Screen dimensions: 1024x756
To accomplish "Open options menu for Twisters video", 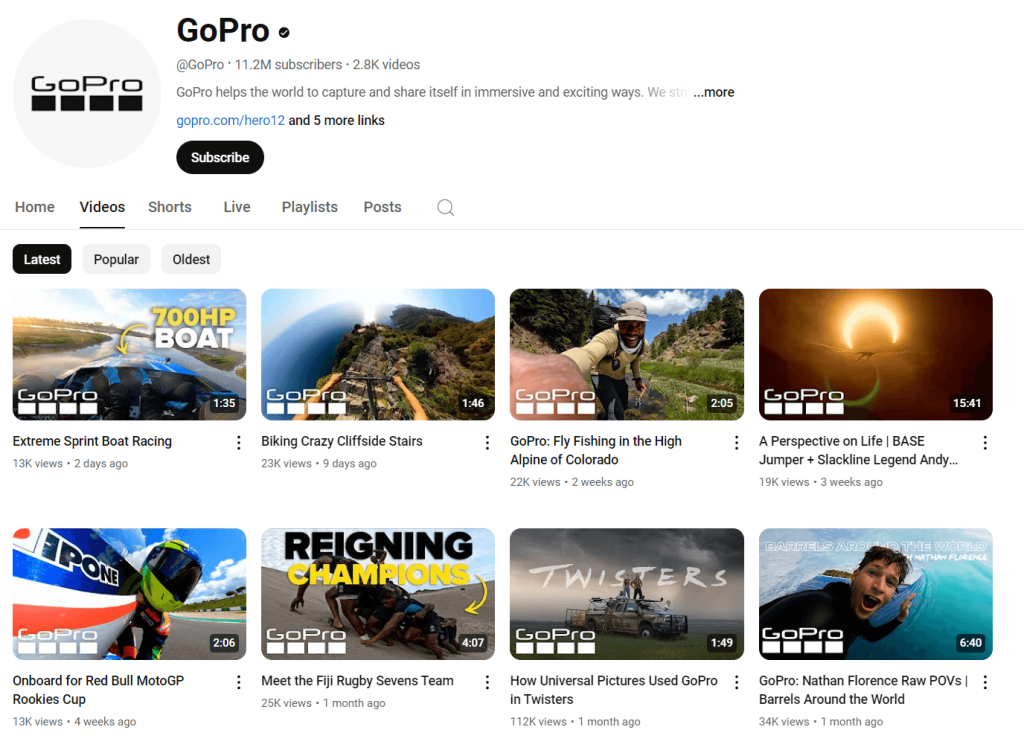I will coord(736,682).
